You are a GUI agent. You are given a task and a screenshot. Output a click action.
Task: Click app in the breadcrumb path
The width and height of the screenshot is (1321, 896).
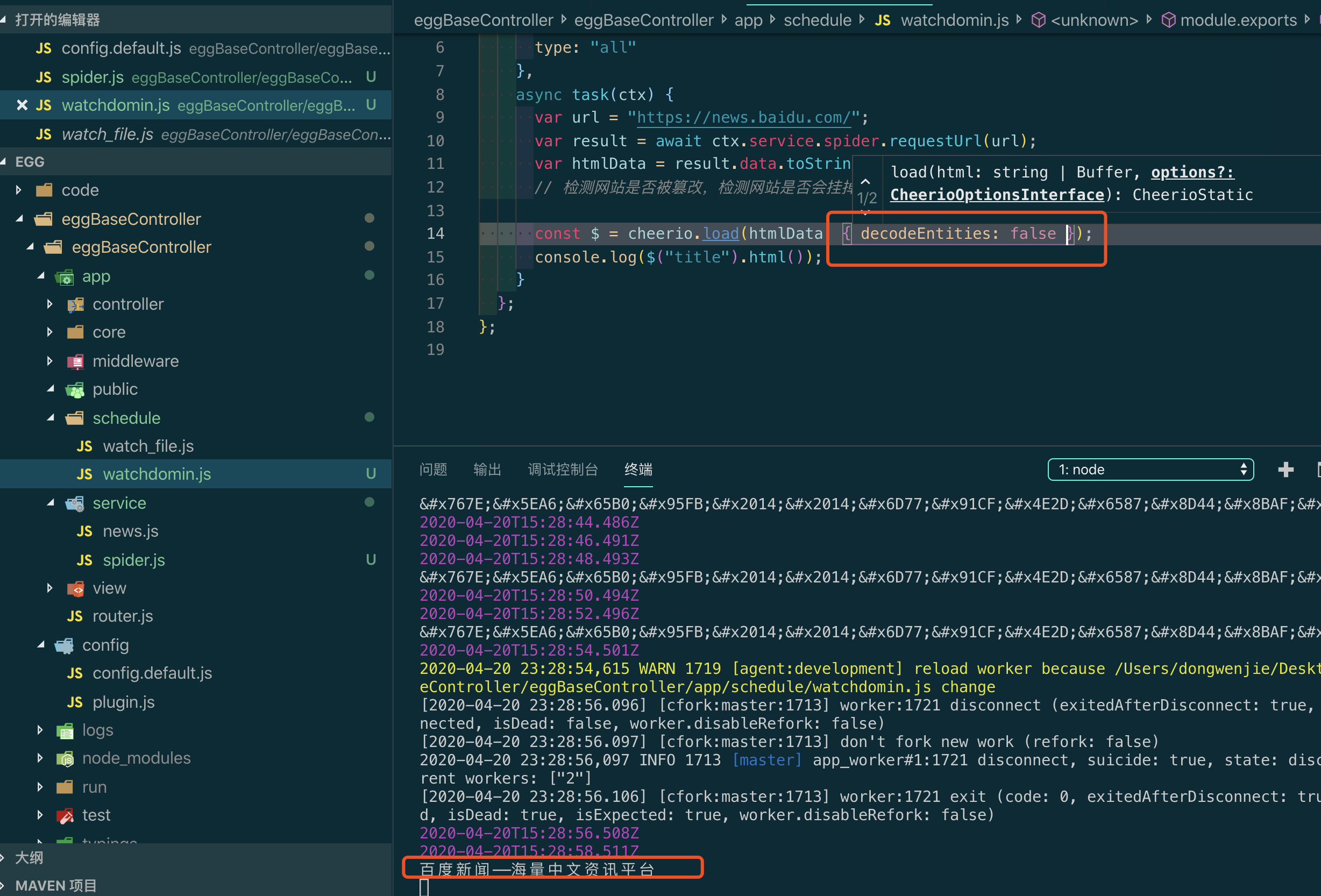click(748, 20)
